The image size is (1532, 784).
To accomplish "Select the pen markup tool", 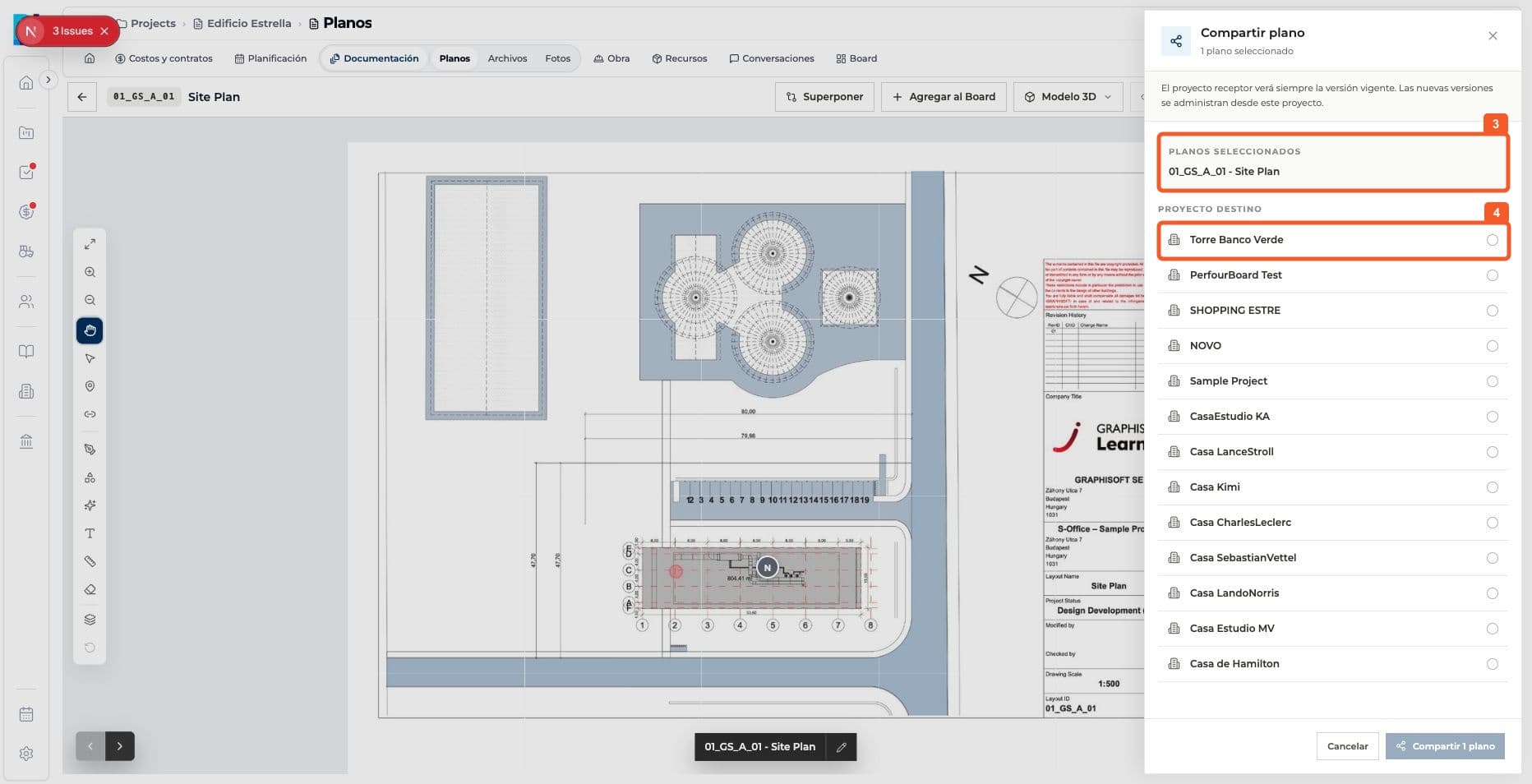I will tap(90, 450).
